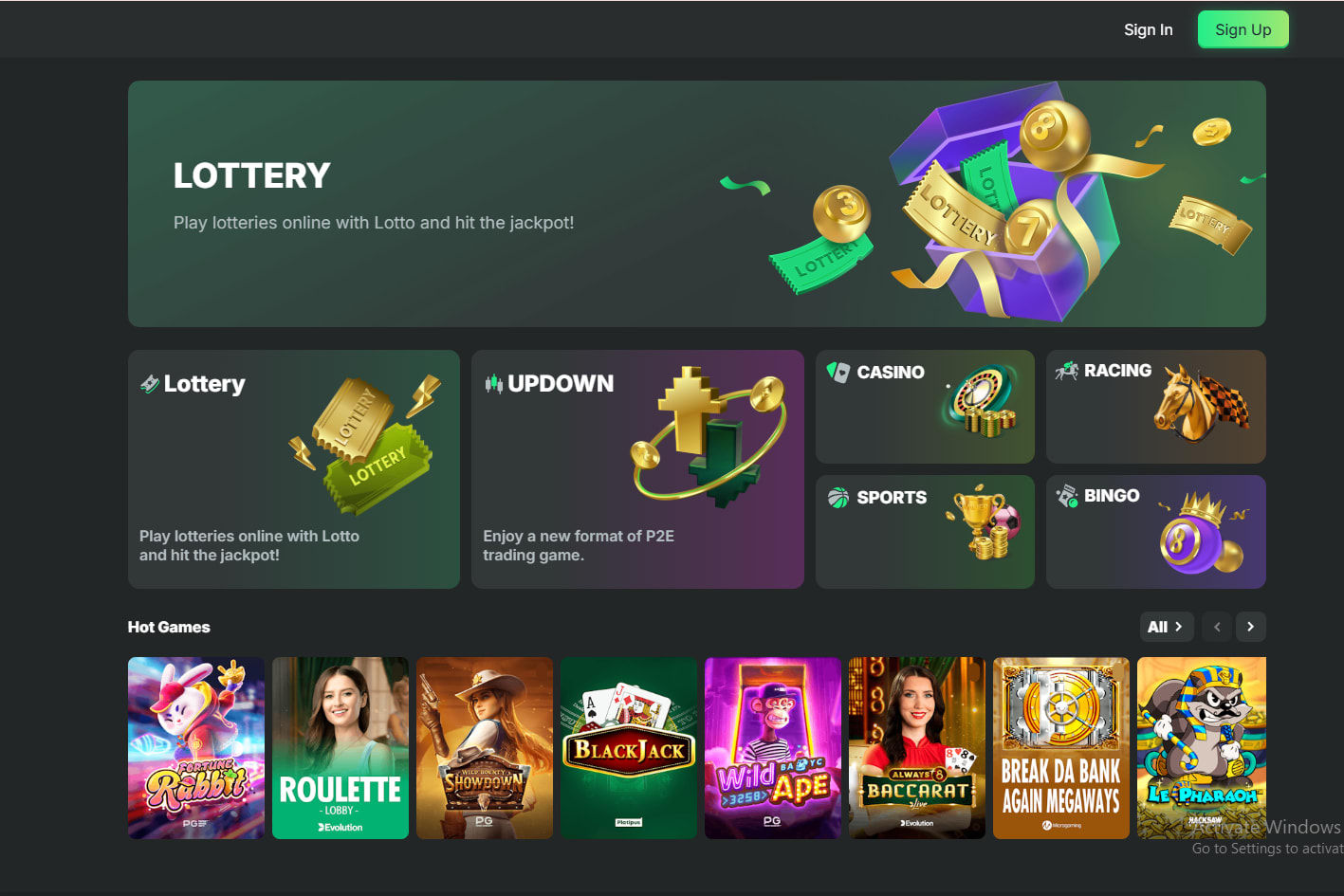The image size is (1344, 896).
Task: Launch Always 8 Baccarat live game
Action: 917,748
